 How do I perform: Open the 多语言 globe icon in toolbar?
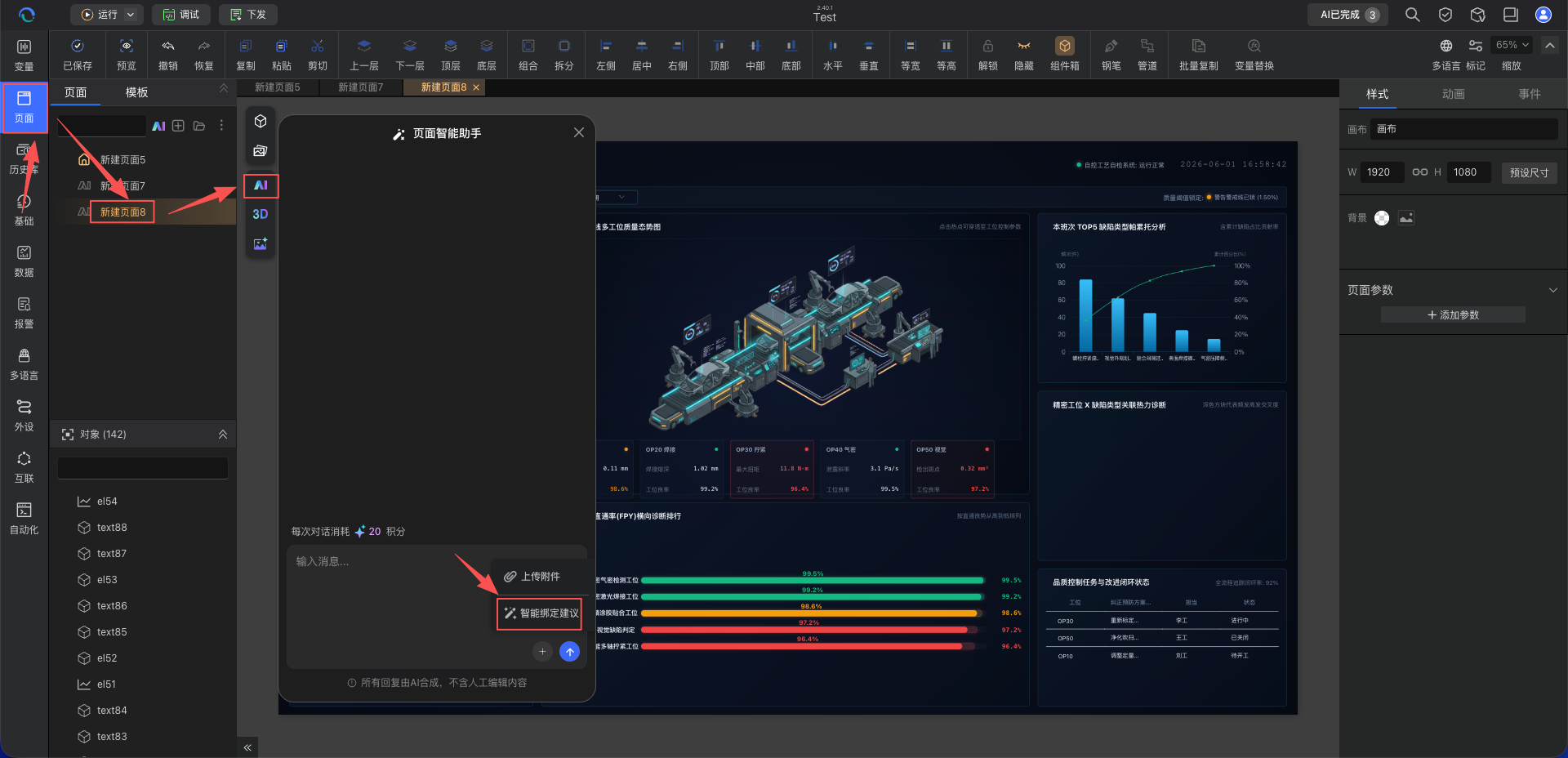click(x=1446, y=46)
